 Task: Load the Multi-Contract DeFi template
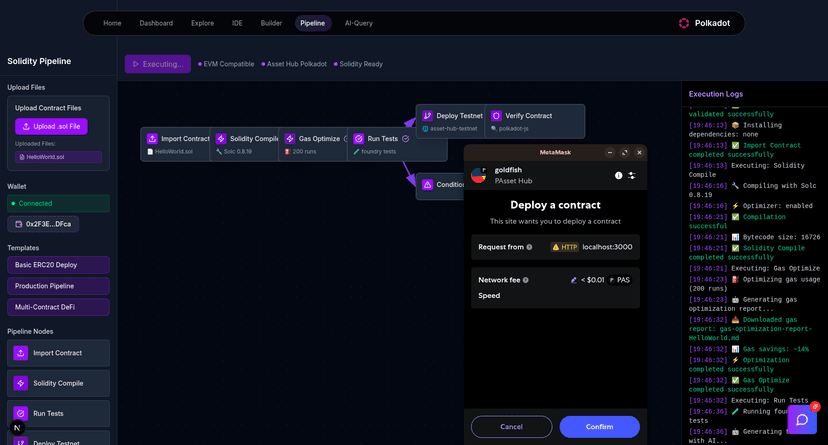click(58, 307)
